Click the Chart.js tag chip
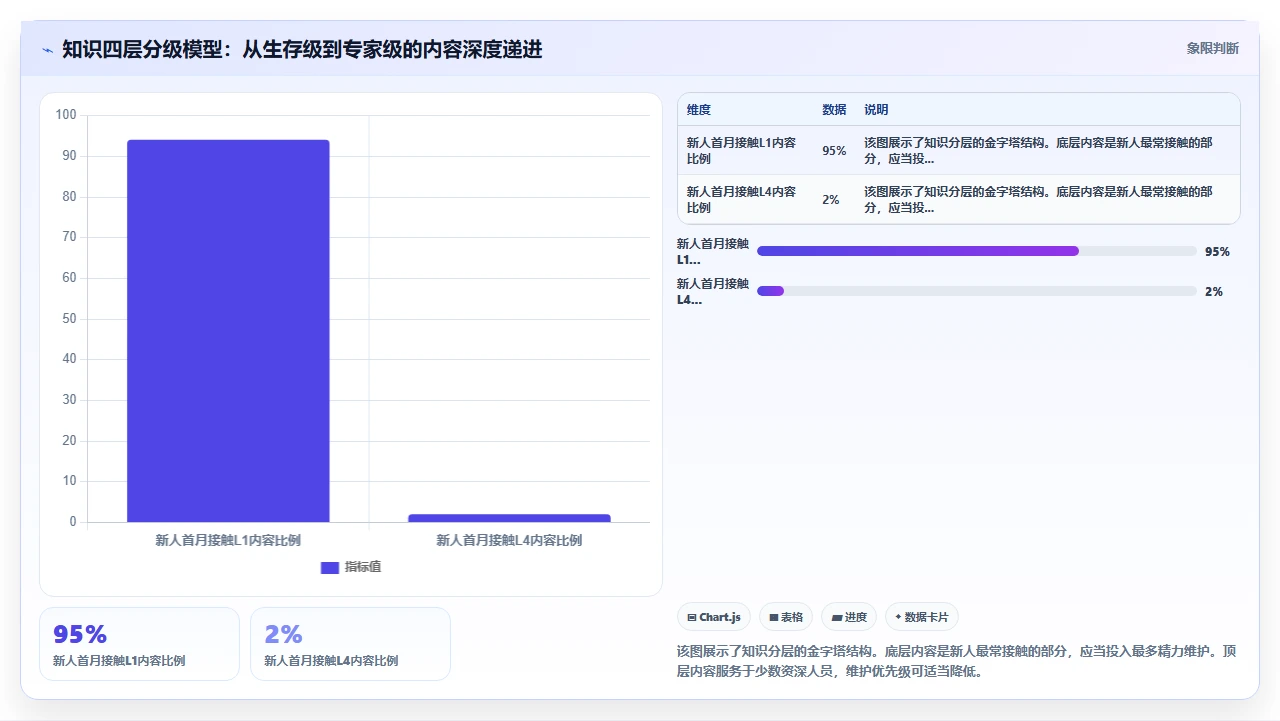 click(x=714, y=617)
